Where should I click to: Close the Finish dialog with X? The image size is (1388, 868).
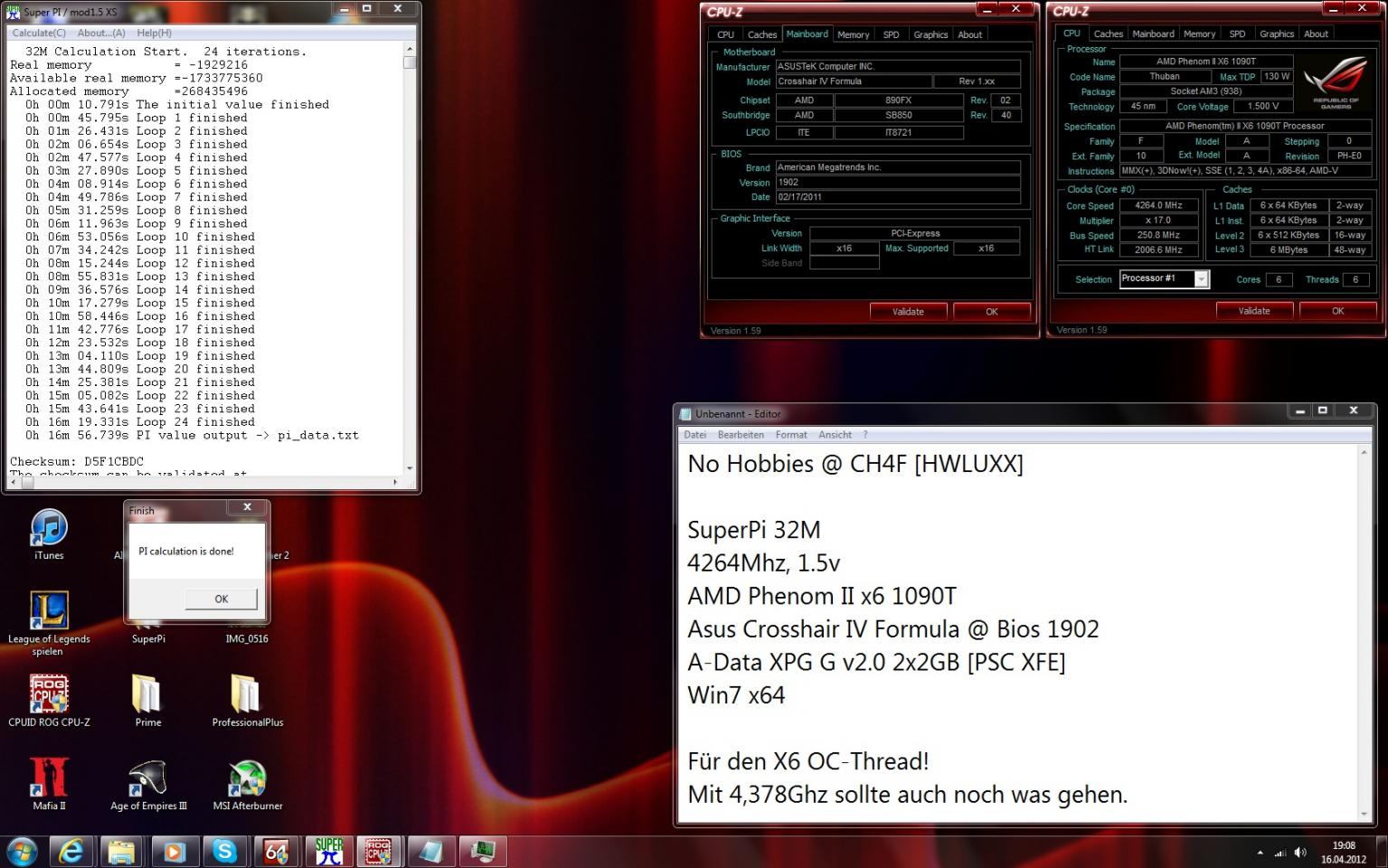pyautogui.click(x=247, y=507)
